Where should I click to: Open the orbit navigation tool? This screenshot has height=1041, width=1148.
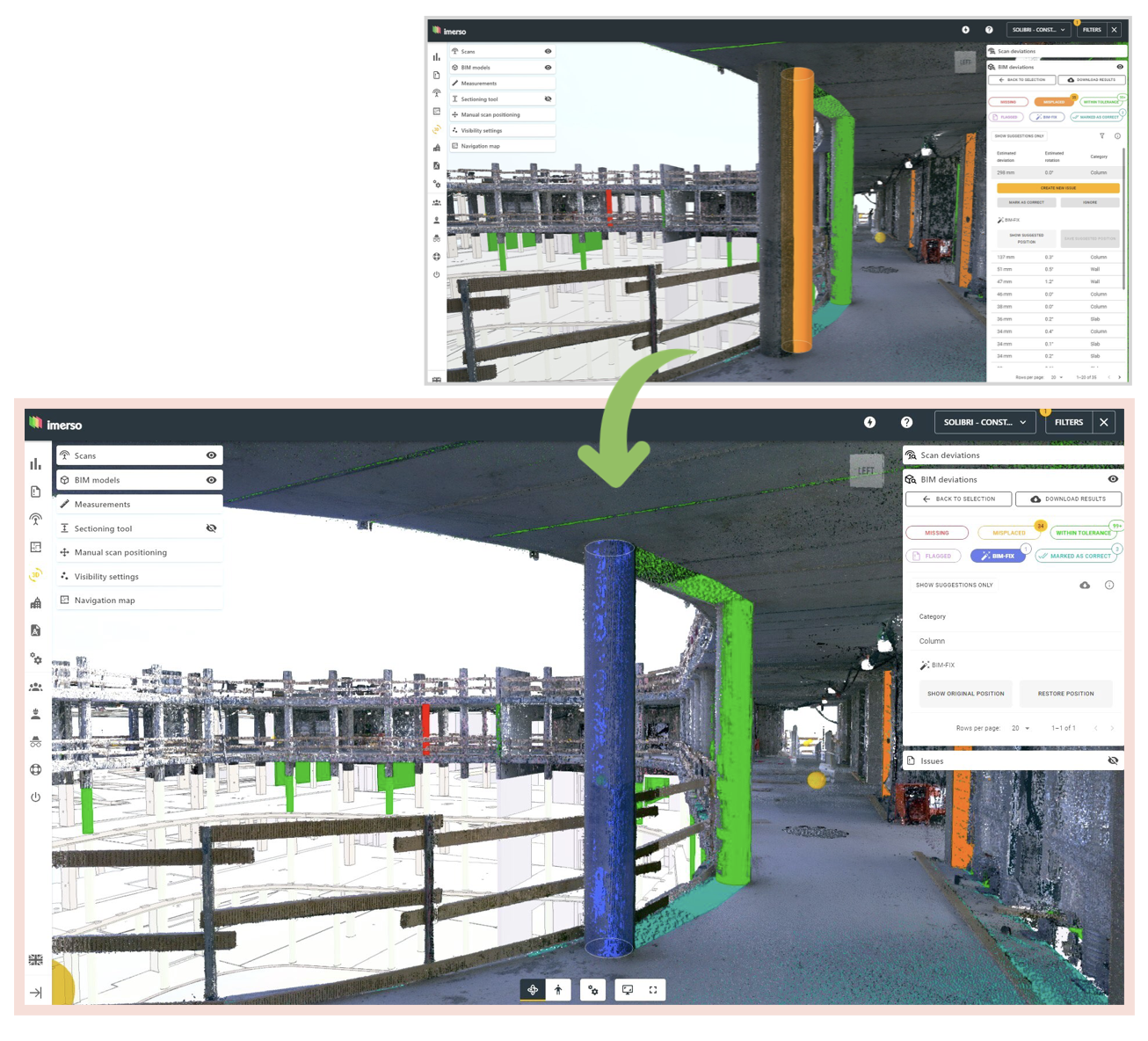tap(533, 989)
